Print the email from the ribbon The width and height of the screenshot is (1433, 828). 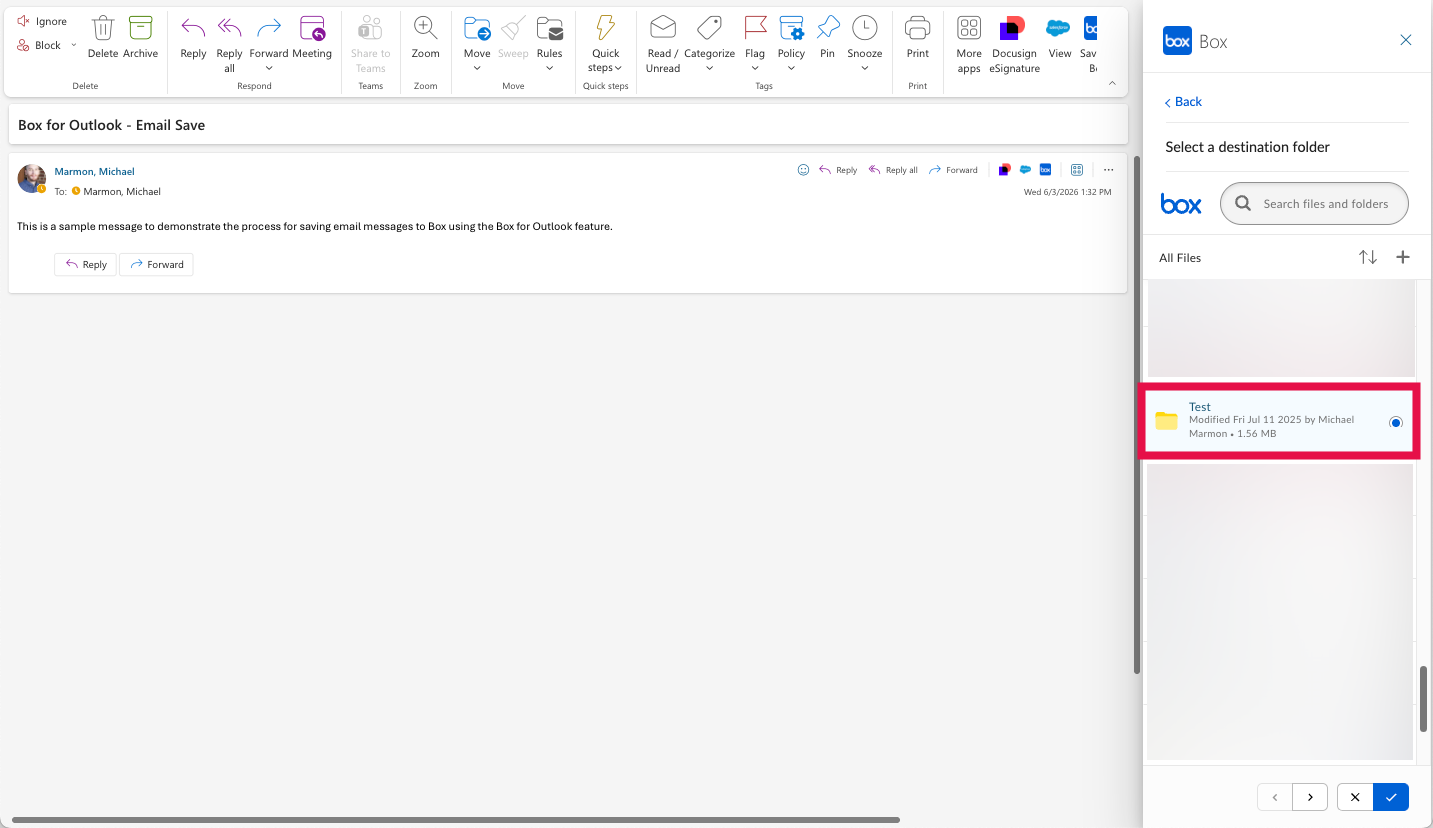[x=917, y=37]
